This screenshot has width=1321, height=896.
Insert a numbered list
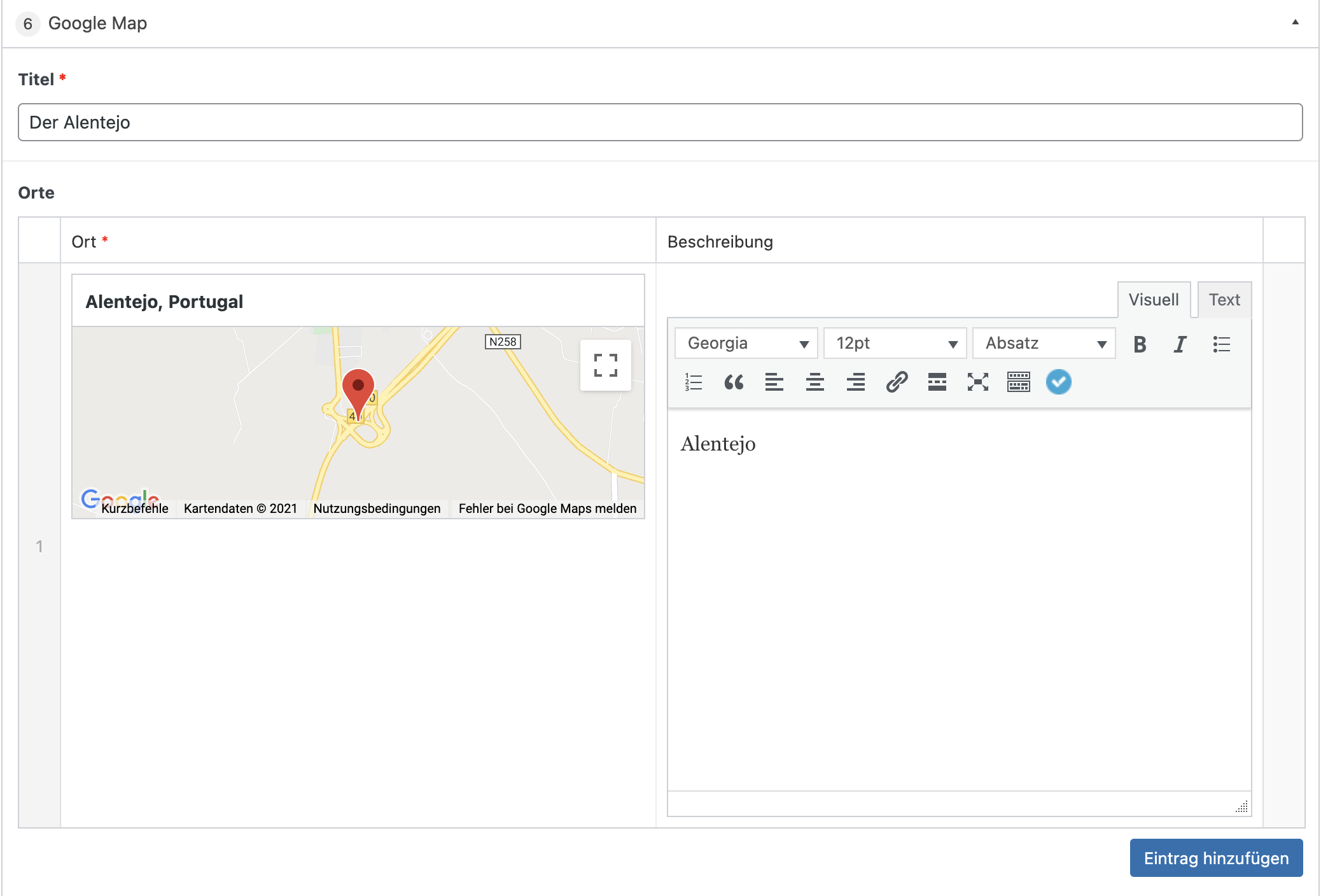click(693, 382)
